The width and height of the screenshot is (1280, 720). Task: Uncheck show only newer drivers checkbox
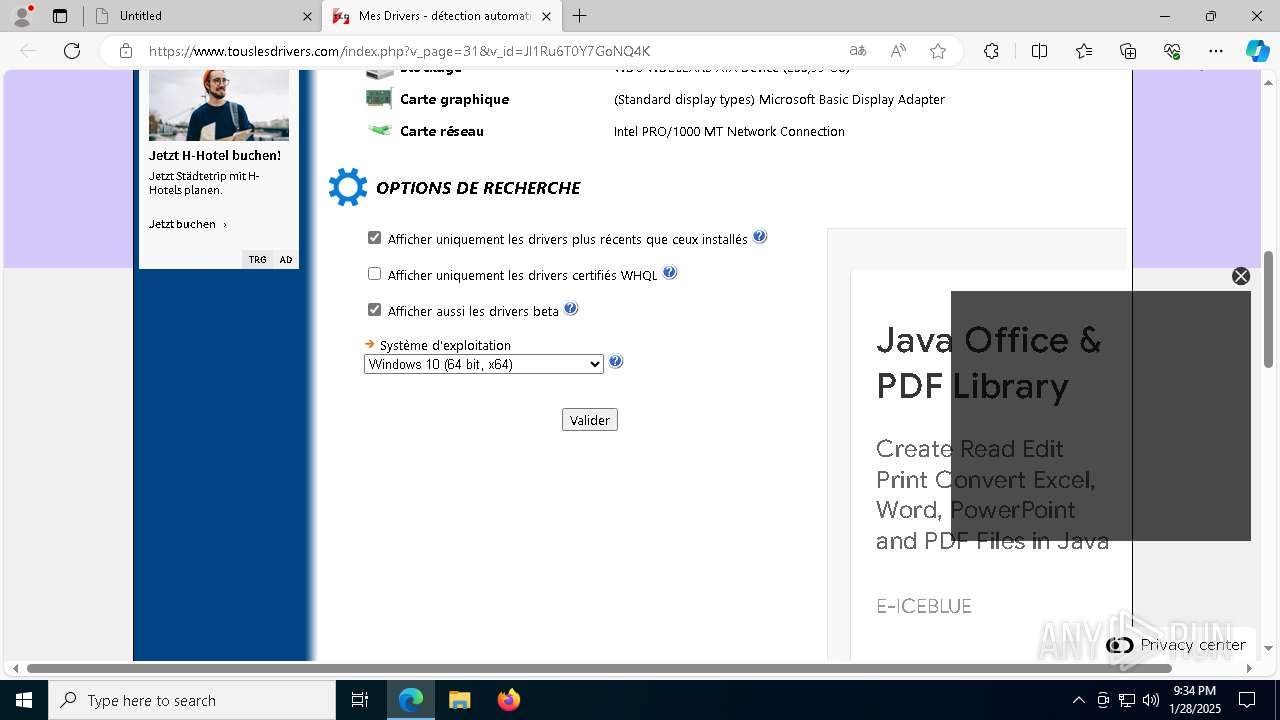(374, 238)
